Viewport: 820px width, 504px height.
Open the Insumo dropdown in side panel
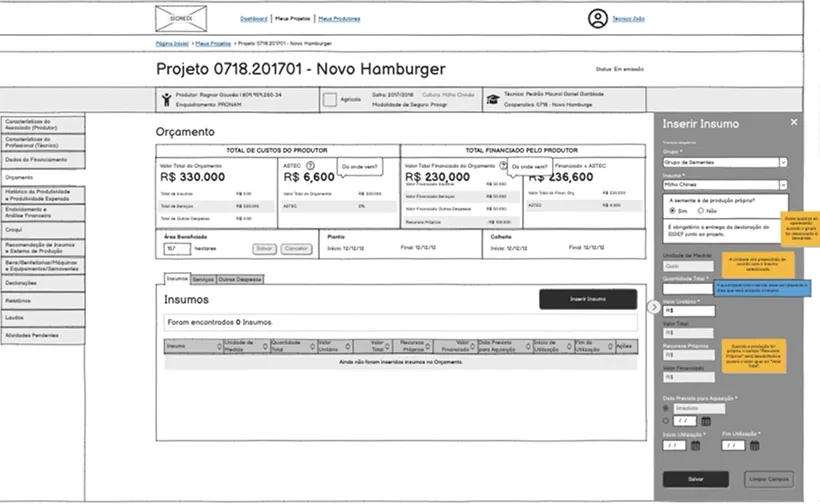725,185
